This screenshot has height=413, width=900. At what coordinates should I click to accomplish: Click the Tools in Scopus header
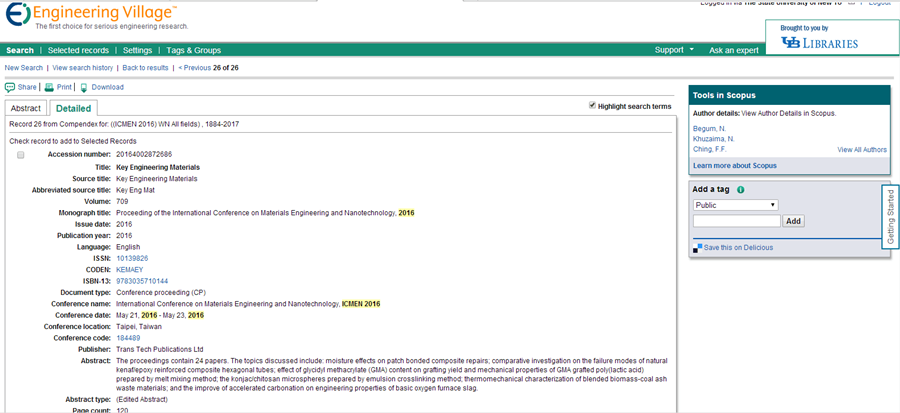(789, 95)
